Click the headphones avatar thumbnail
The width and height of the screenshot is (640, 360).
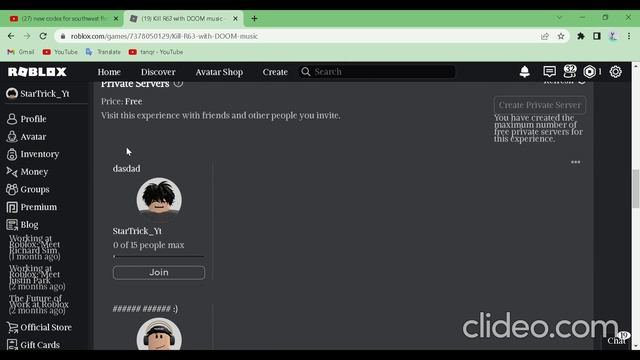click(x=159, y=334)
